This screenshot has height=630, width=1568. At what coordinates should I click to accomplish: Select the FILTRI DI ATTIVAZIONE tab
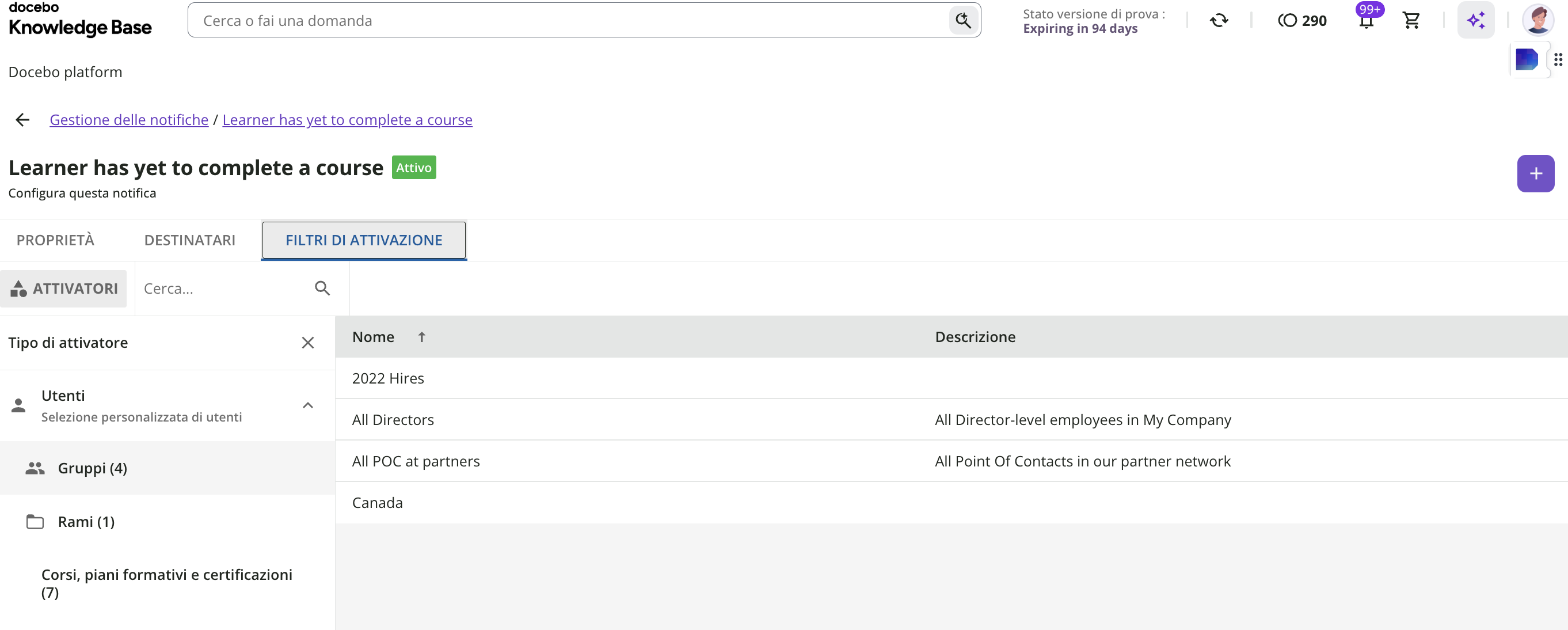(364, 241)
